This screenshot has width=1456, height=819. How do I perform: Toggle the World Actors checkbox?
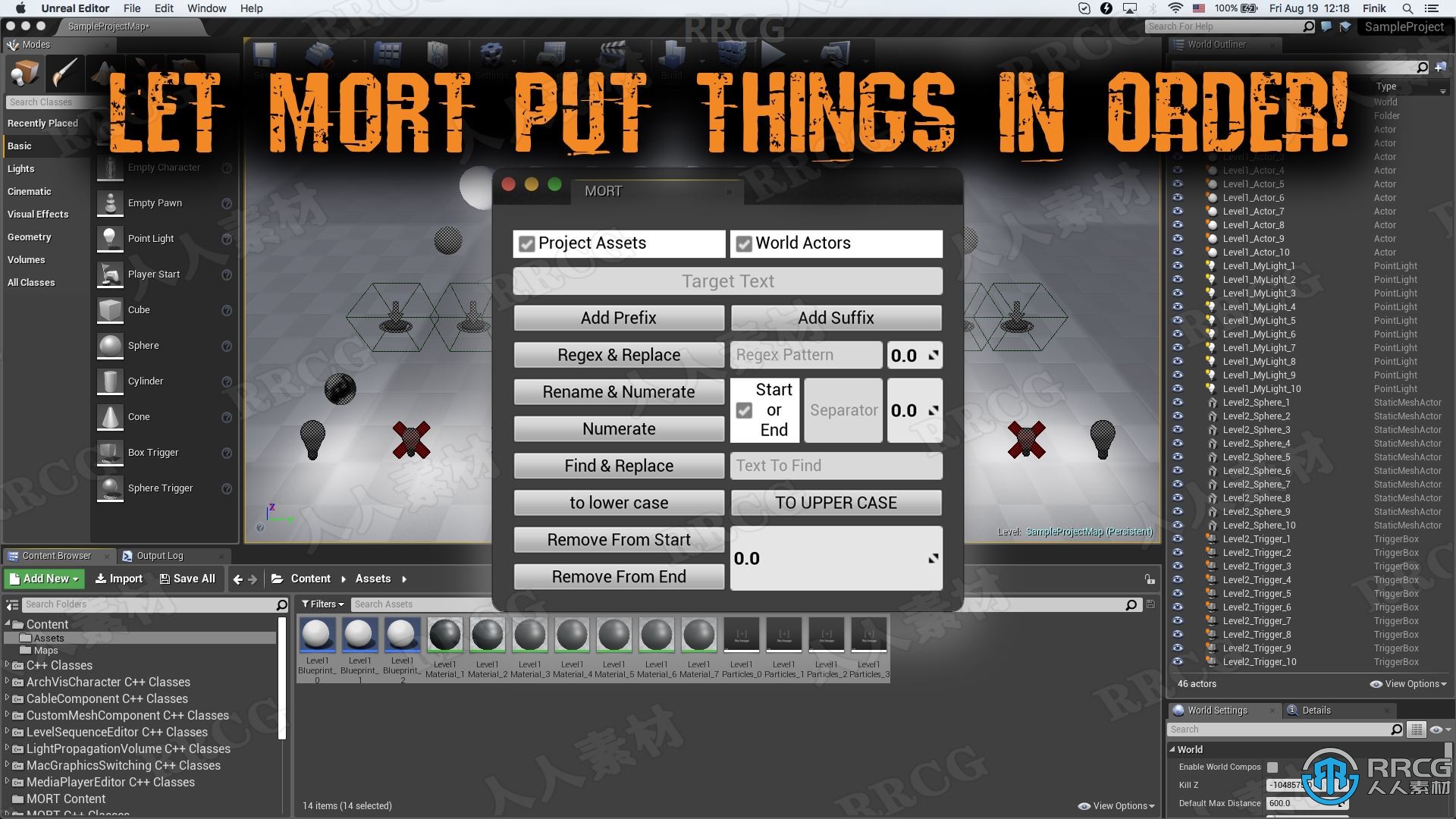click(743, 242)
